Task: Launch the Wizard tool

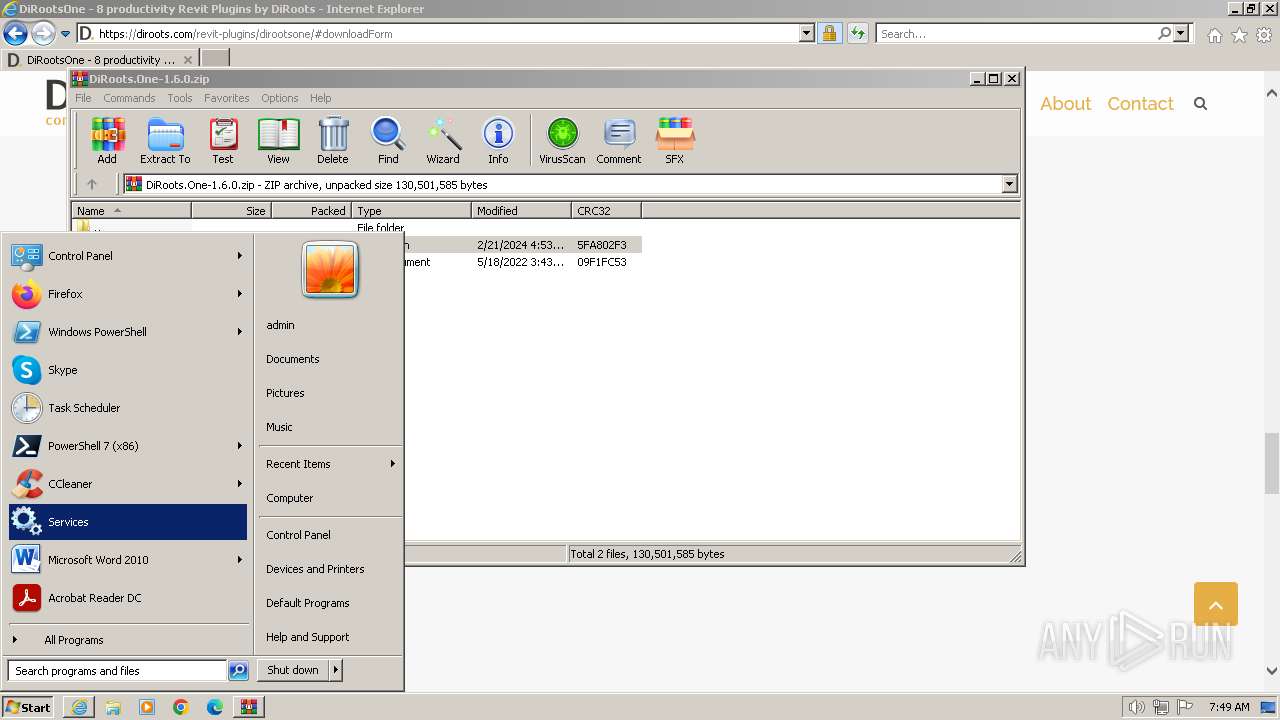Action: (443, 140)
